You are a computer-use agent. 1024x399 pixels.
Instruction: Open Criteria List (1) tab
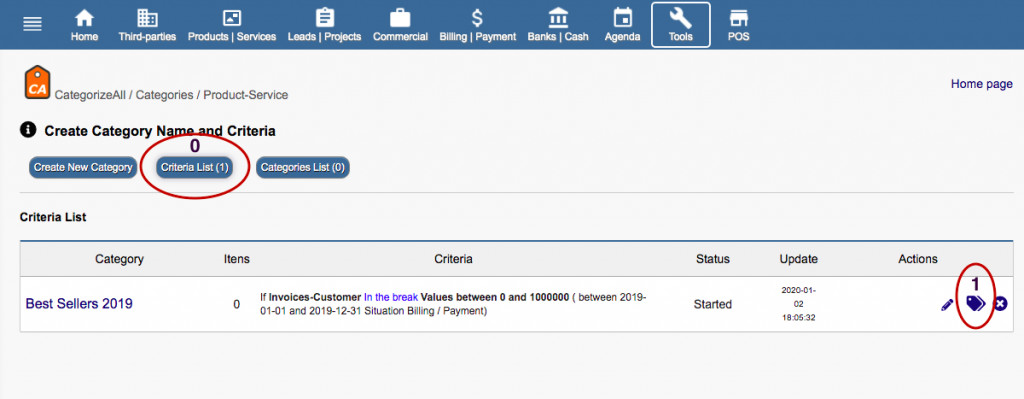pyautogui.click(x=195, y=167)
